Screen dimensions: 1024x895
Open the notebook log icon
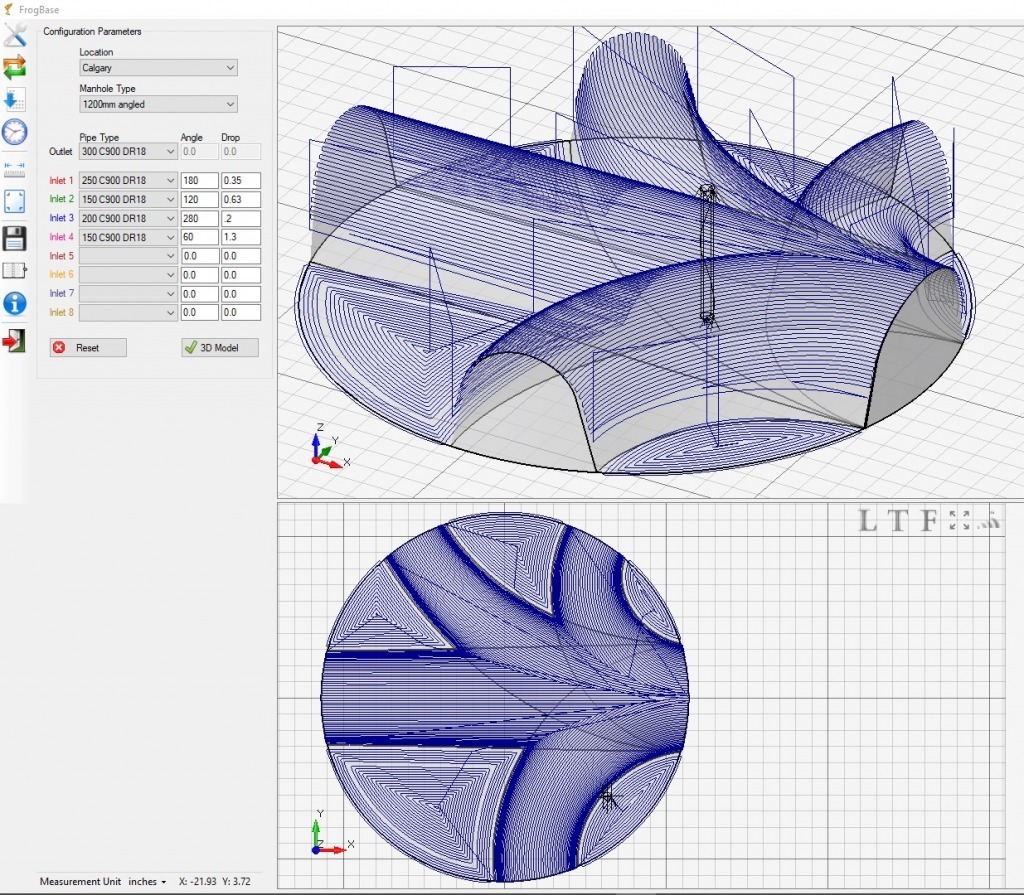(15, 269)
